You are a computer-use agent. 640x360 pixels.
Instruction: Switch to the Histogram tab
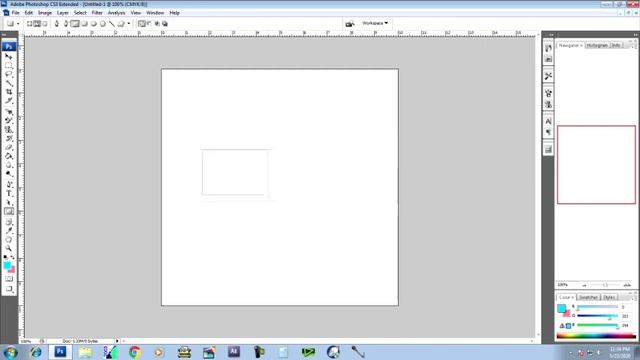click(597, 45)
